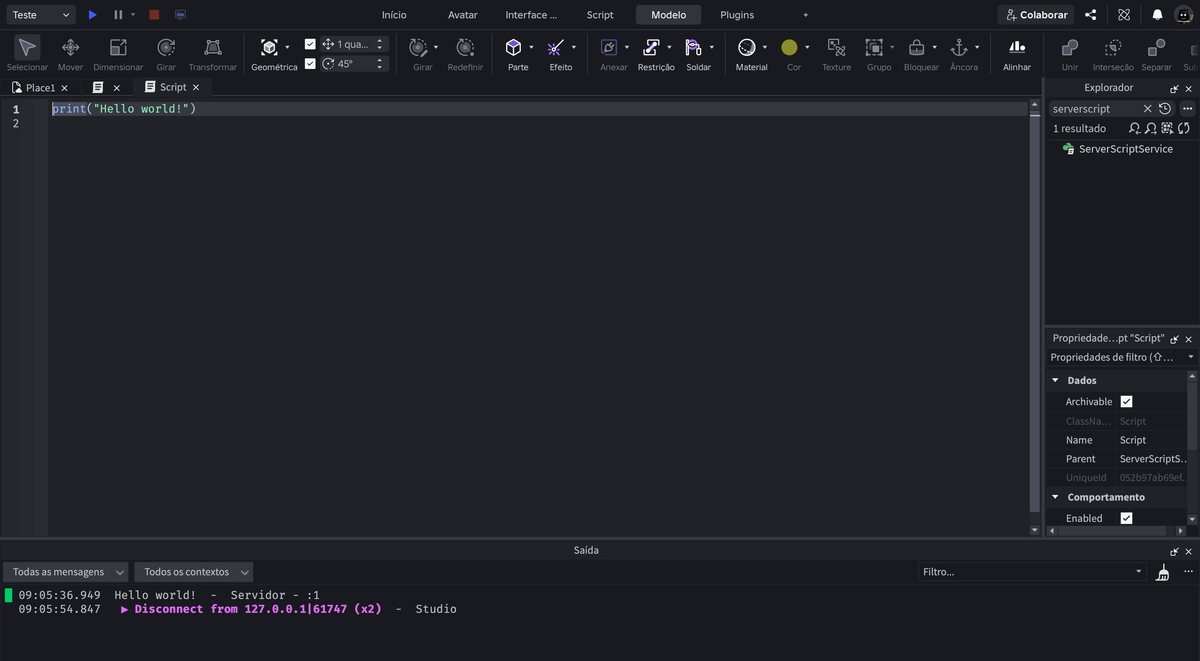Stop the test with the red square
This screenshot has height=661, width=1200.
[154, 15]
